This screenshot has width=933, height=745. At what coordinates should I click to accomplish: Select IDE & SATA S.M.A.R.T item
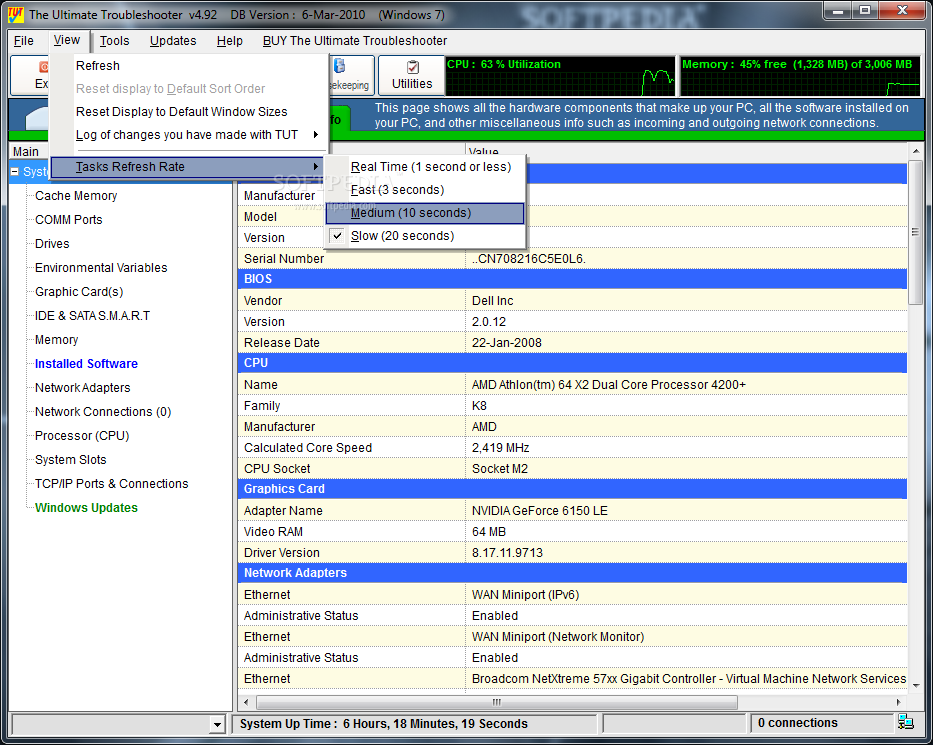coord(92,315)
